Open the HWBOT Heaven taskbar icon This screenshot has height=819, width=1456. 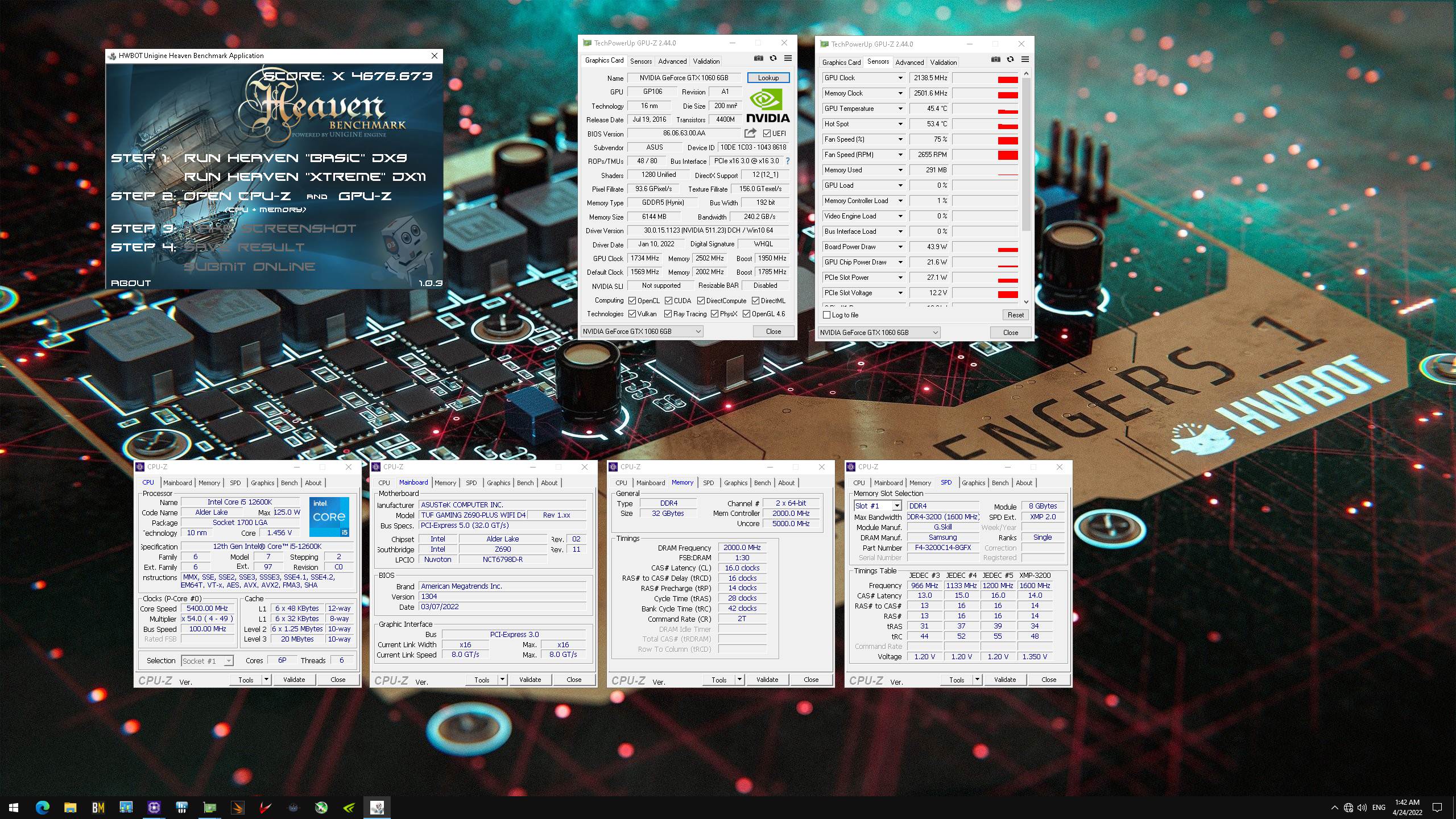coord(377,807)
